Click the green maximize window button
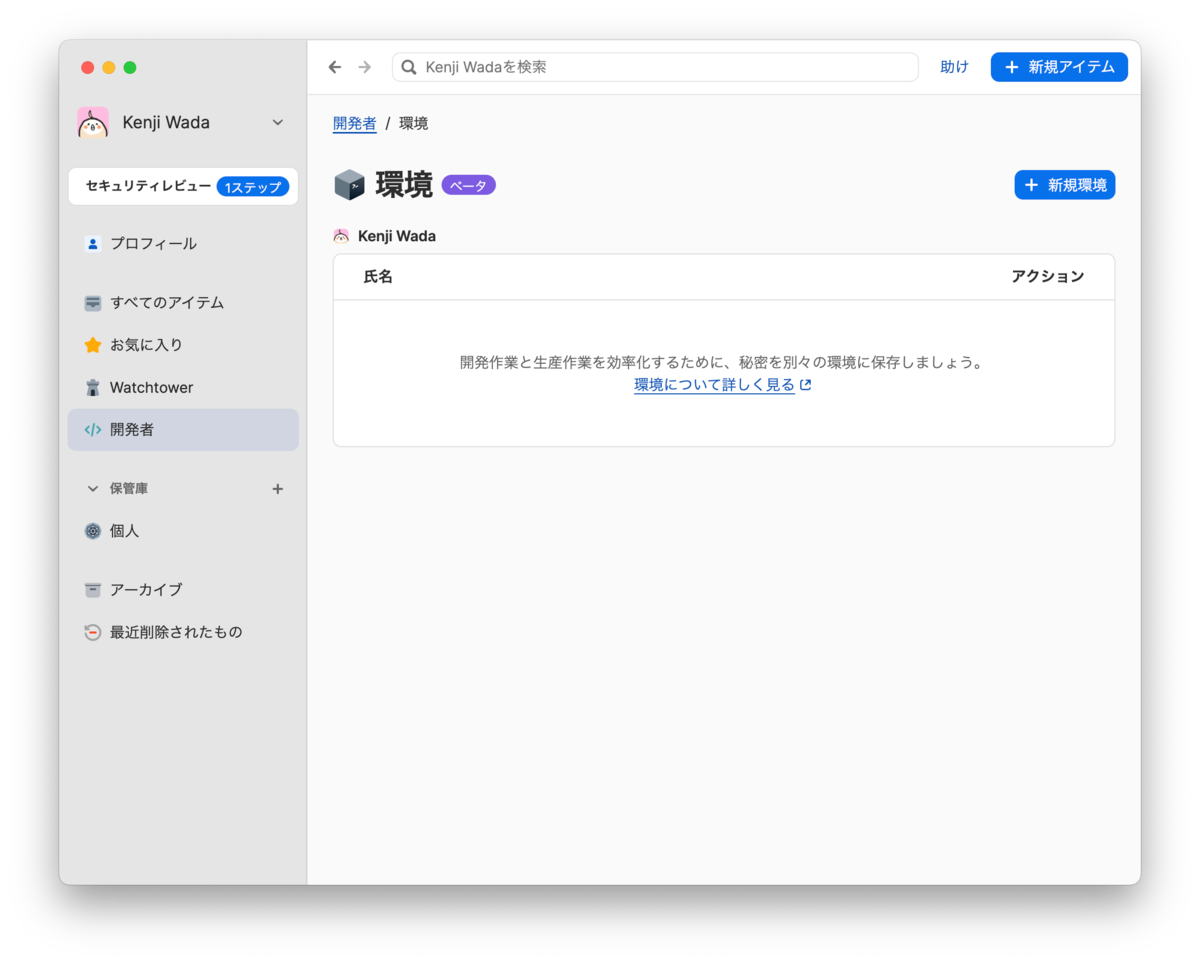Viewport: 1200px width, 963px height. 130,67
